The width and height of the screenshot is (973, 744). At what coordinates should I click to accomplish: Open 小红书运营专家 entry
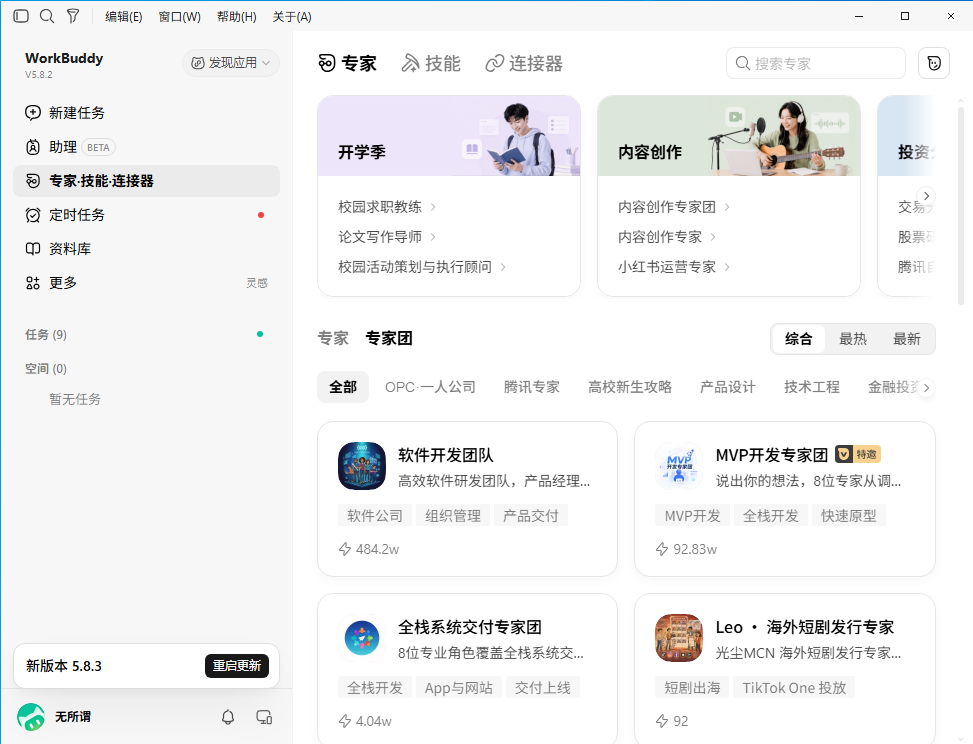674,267
